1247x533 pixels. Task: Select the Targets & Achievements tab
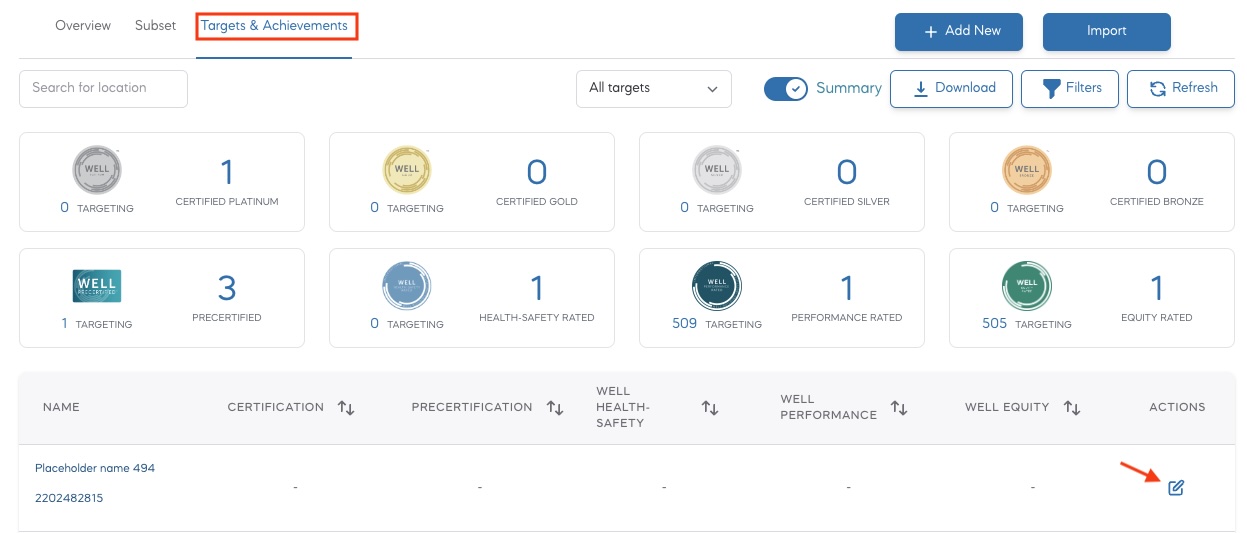(x=274, y=26)
